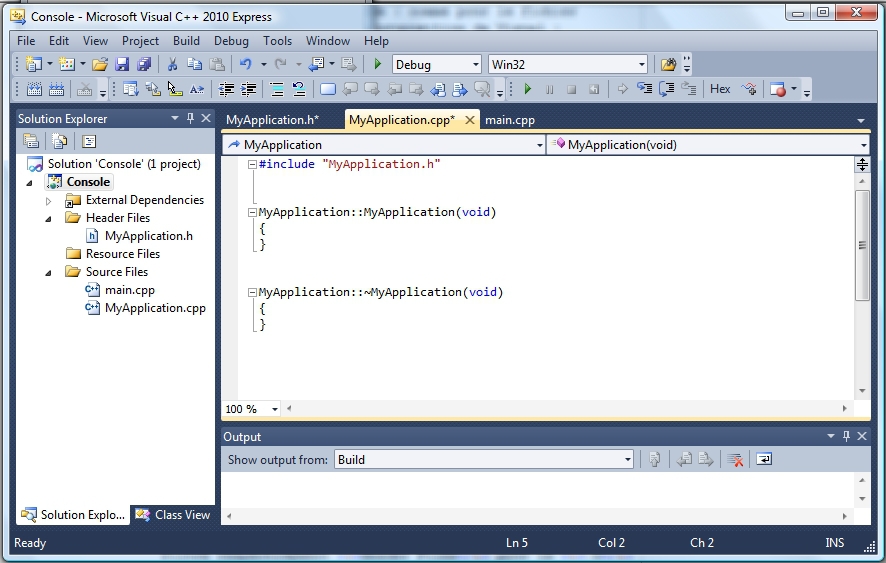
Task: Start debugging with the green play icon
Action: (378, 64)
